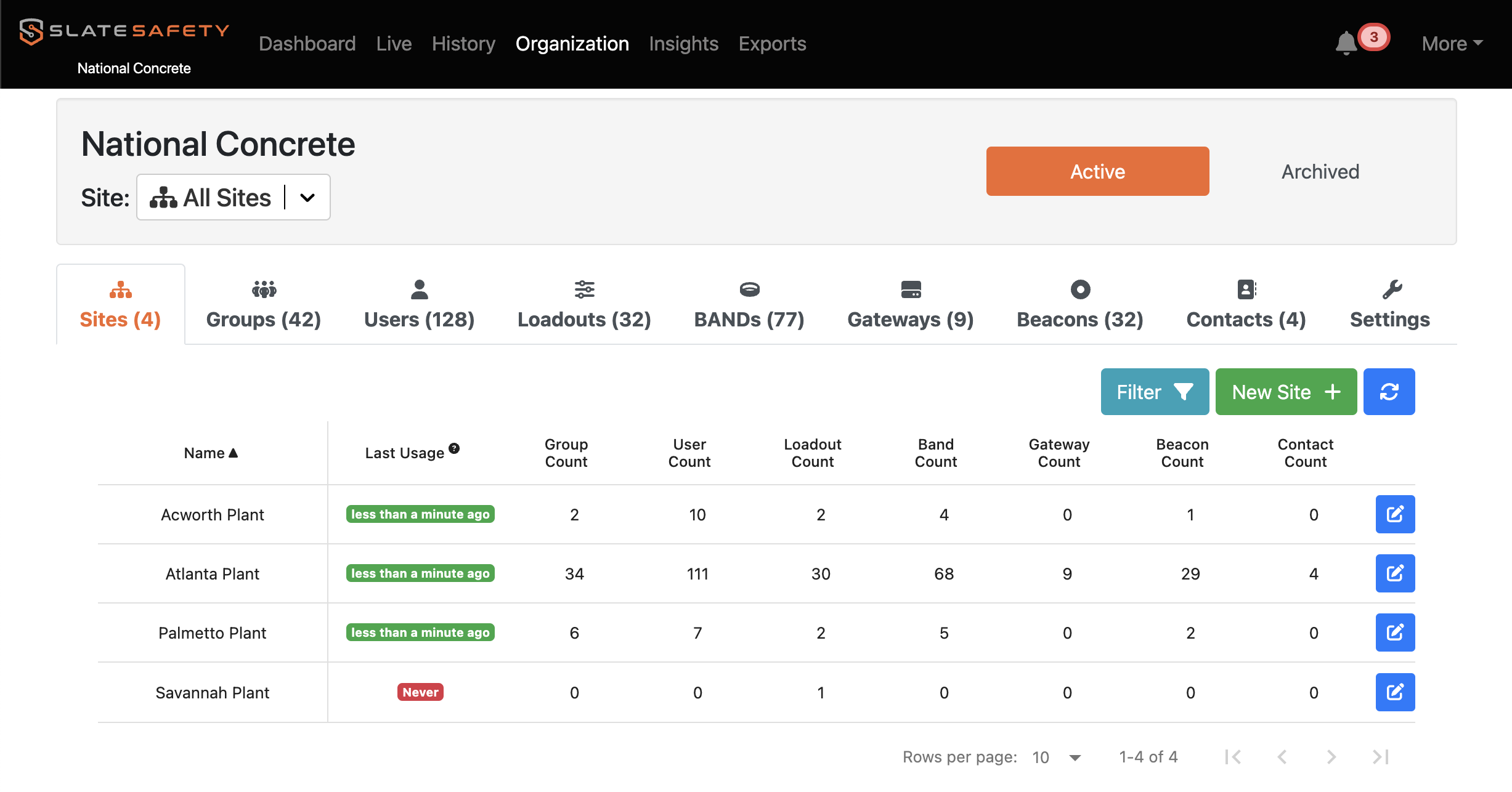Click the User Count column header
1512x792 pixels.
pos(689,453)
